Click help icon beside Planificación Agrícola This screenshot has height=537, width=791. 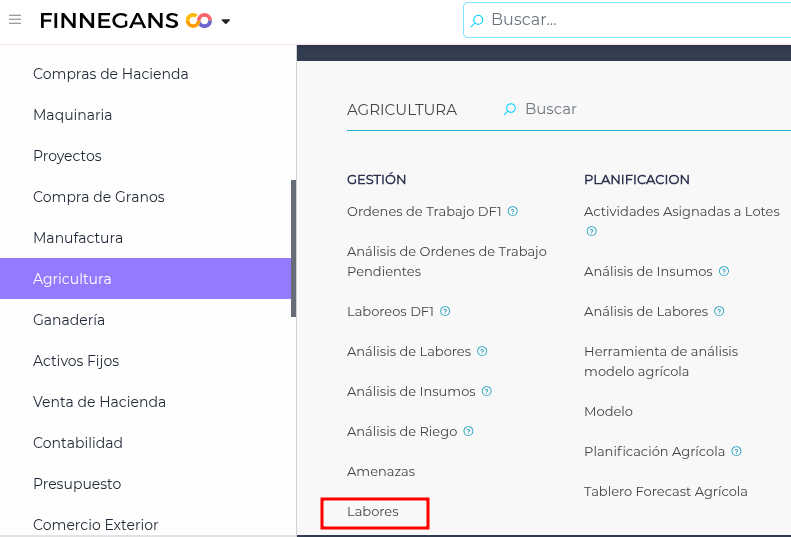point(737,451)
